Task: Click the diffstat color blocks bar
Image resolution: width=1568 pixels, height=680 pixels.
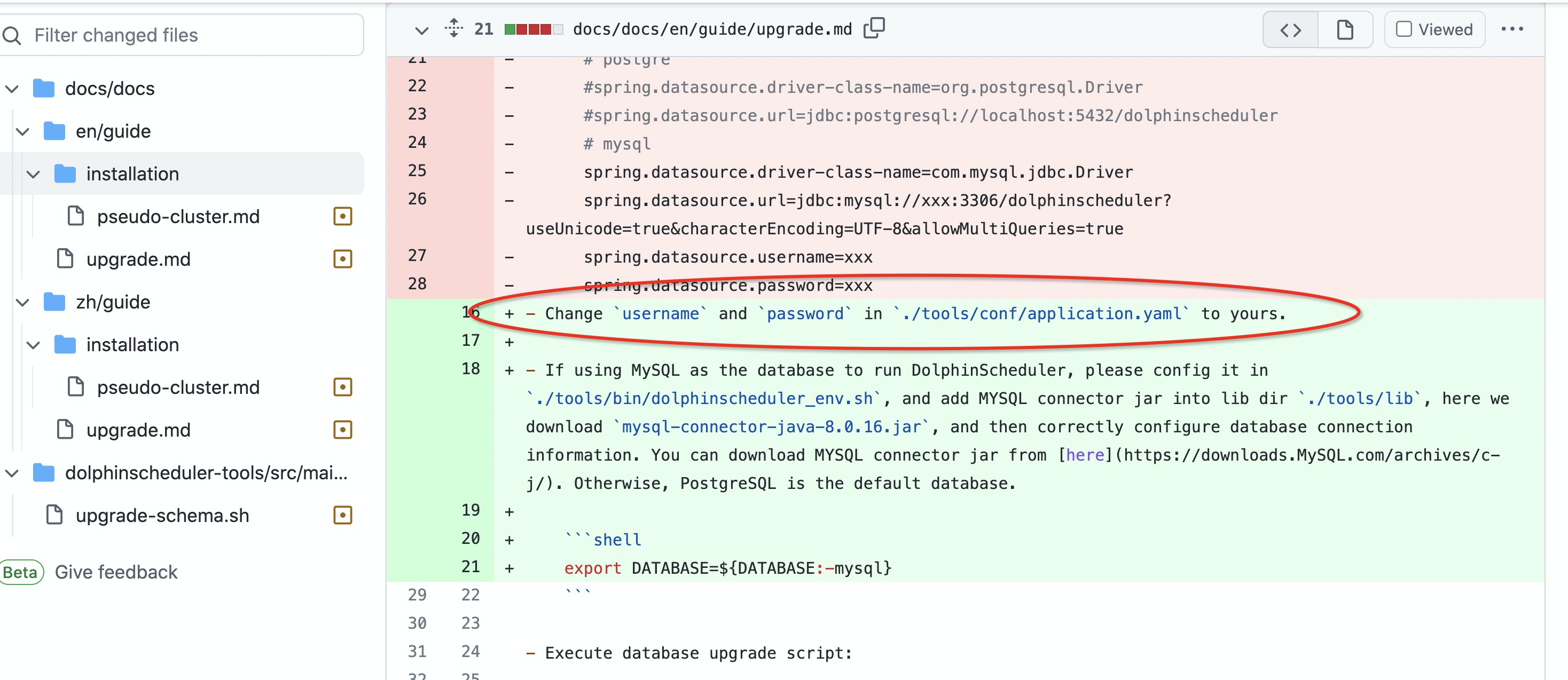Action: [x=533, y=29]
